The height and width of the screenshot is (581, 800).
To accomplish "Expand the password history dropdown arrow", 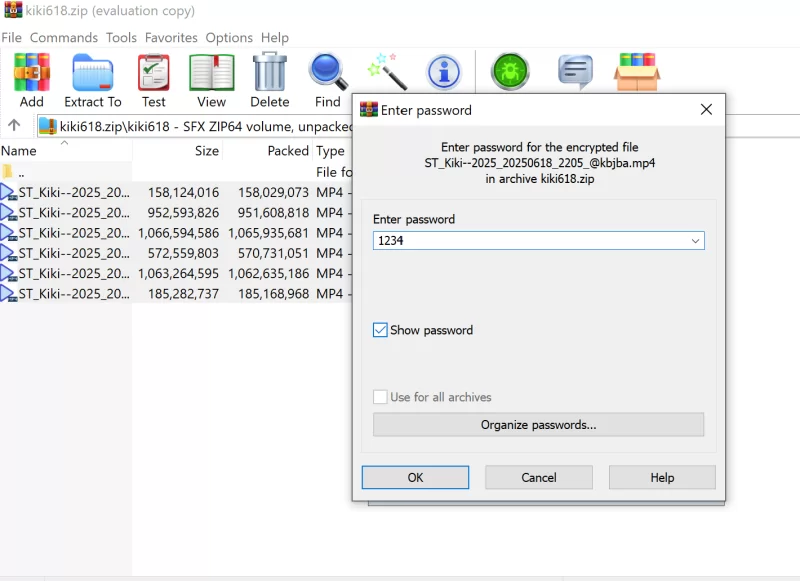I will (695, 241).
